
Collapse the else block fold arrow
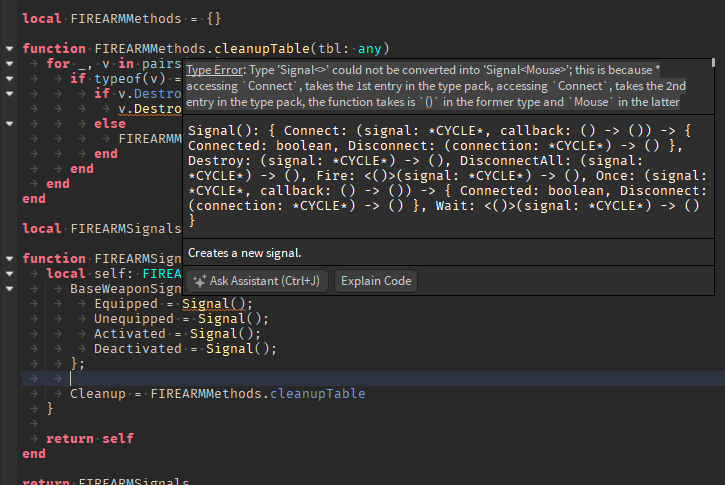click(9, 123)
